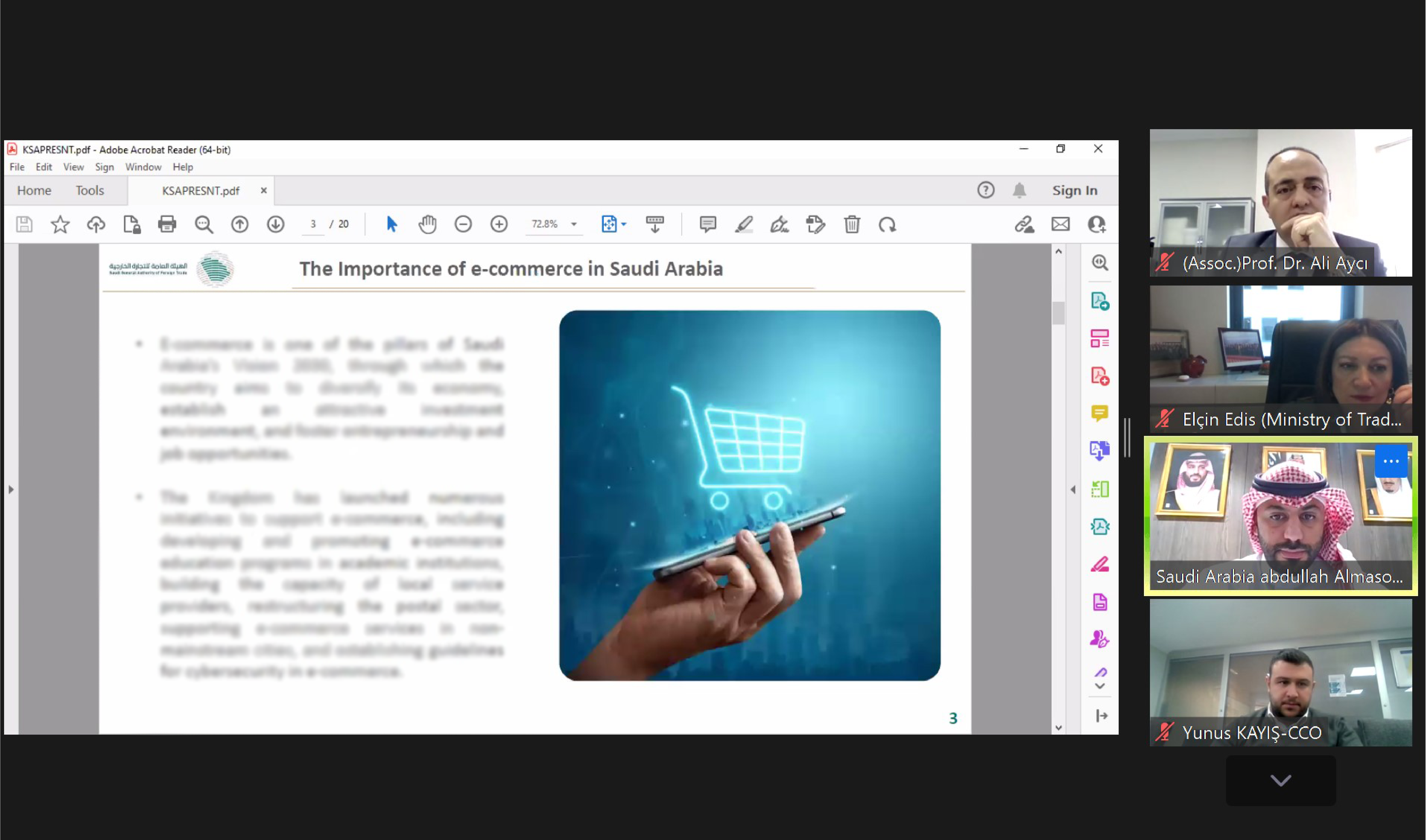Open the protected file info icon

click(x=132, y=224)
